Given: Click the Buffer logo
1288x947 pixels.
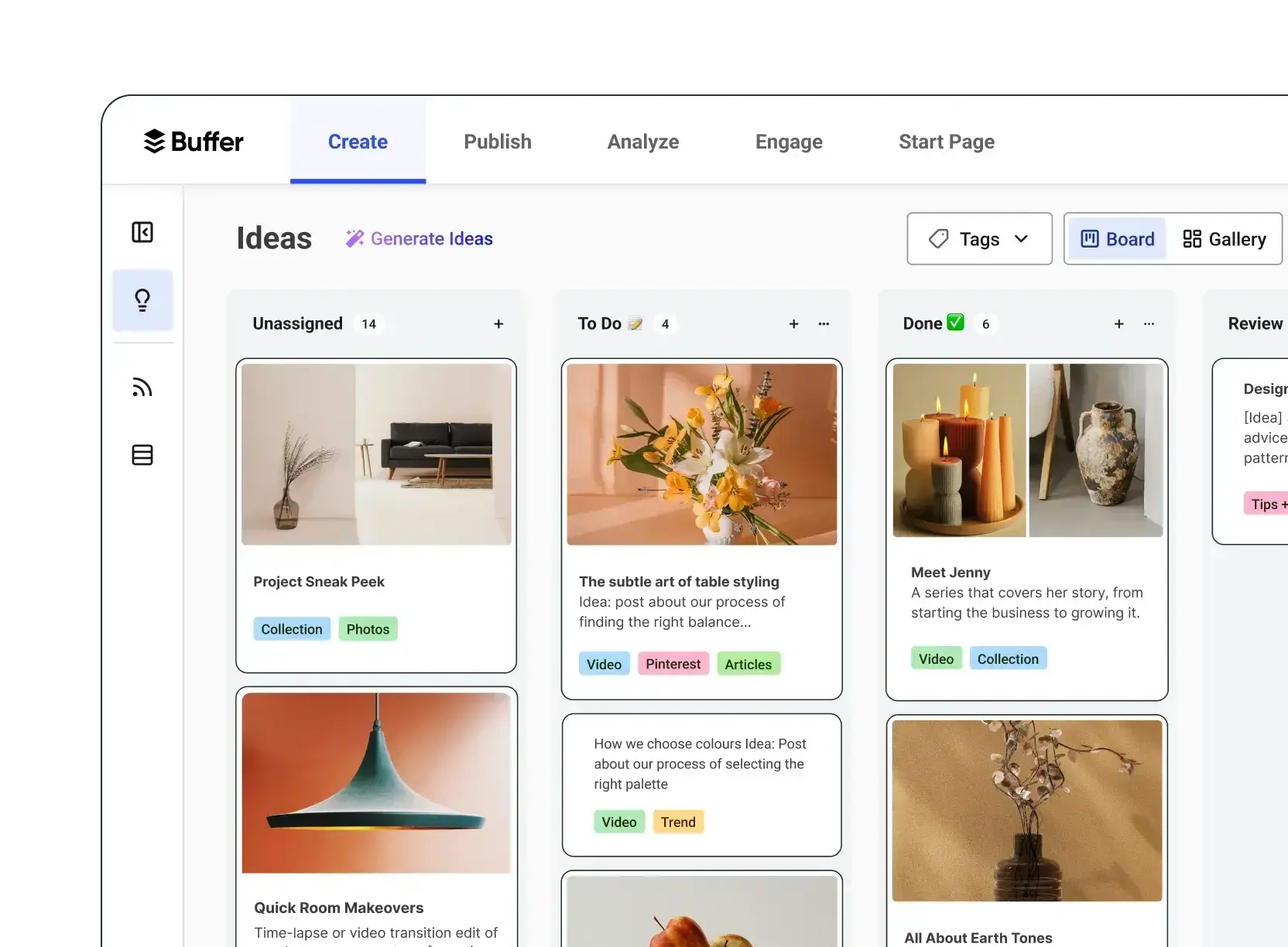Looking at the screenshot, I should (x=193, y=142).
